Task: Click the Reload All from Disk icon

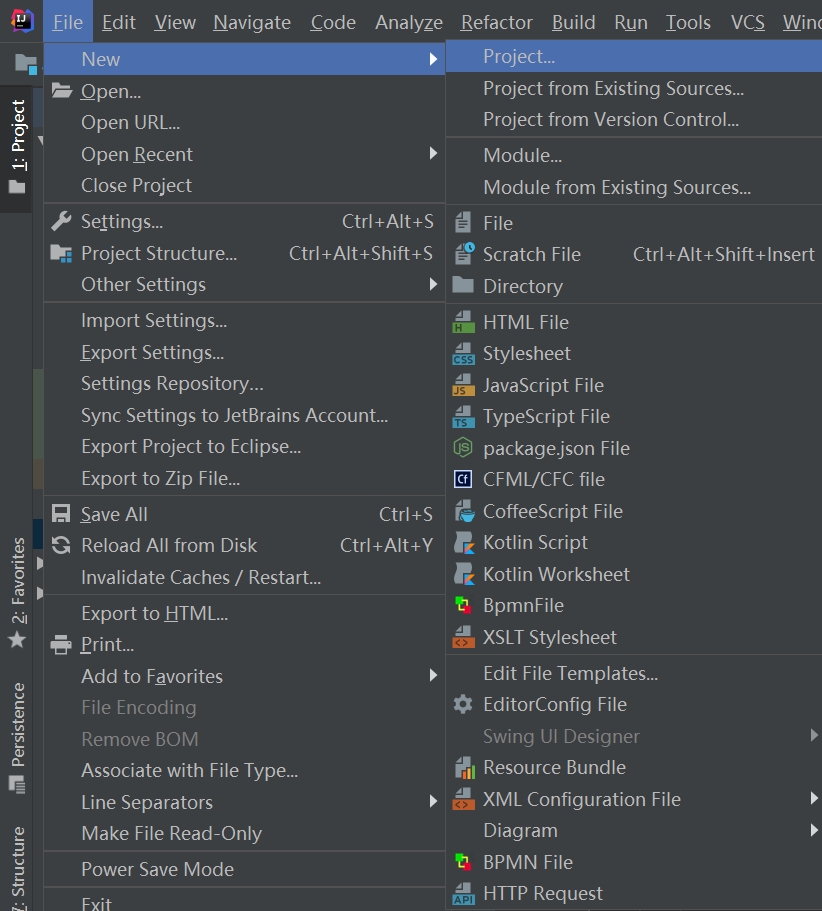Action: 61,546
